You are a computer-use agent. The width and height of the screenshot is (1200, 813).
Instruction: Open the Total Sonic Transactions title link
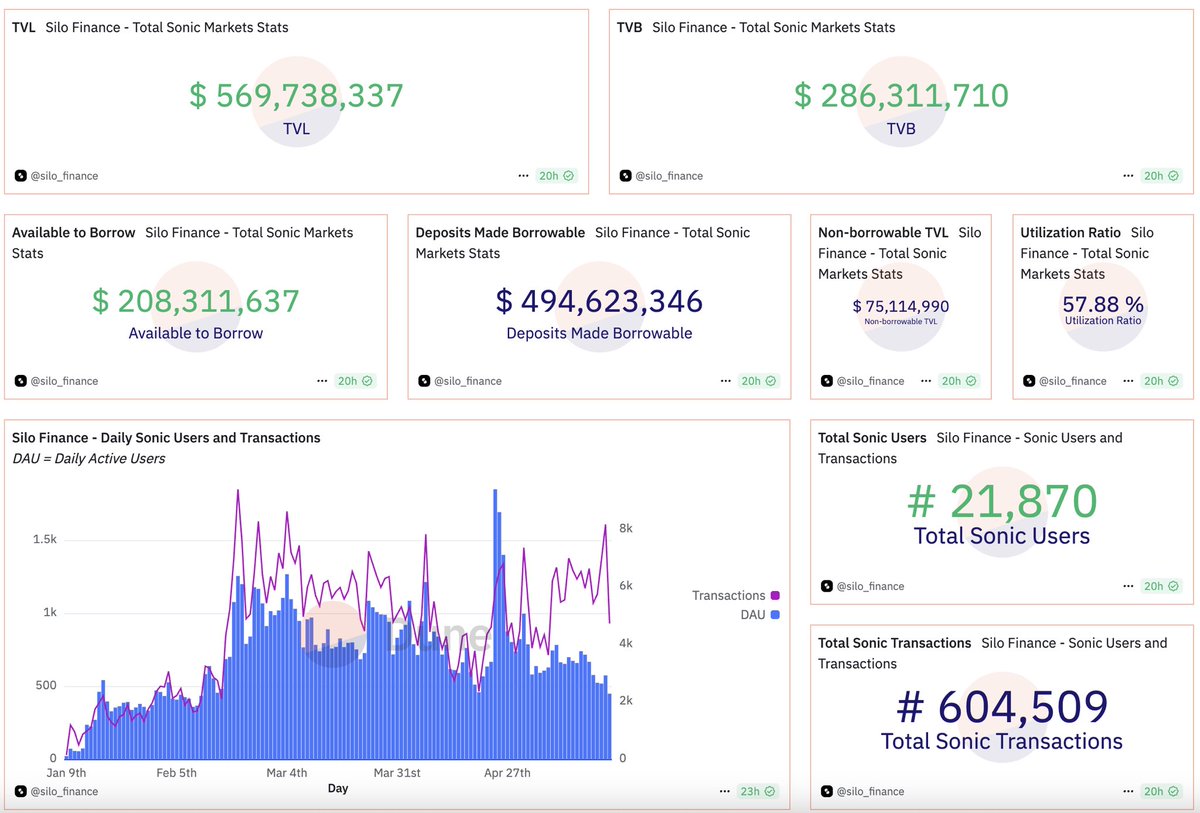click(x=895, y=642)
